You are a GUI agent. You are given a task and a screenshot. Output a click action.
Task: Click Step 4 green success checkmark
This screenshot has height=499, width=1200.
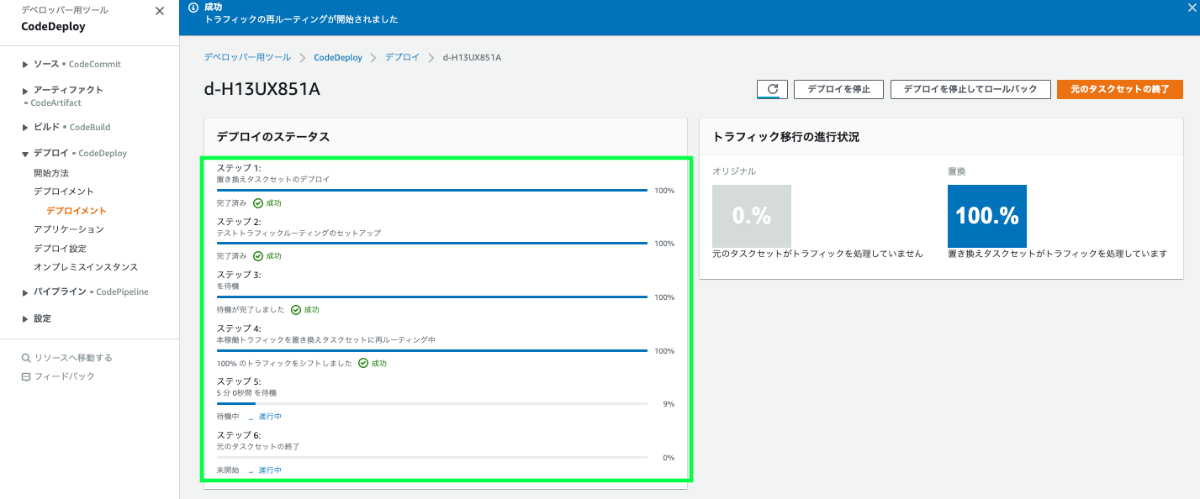click(362, 363)
